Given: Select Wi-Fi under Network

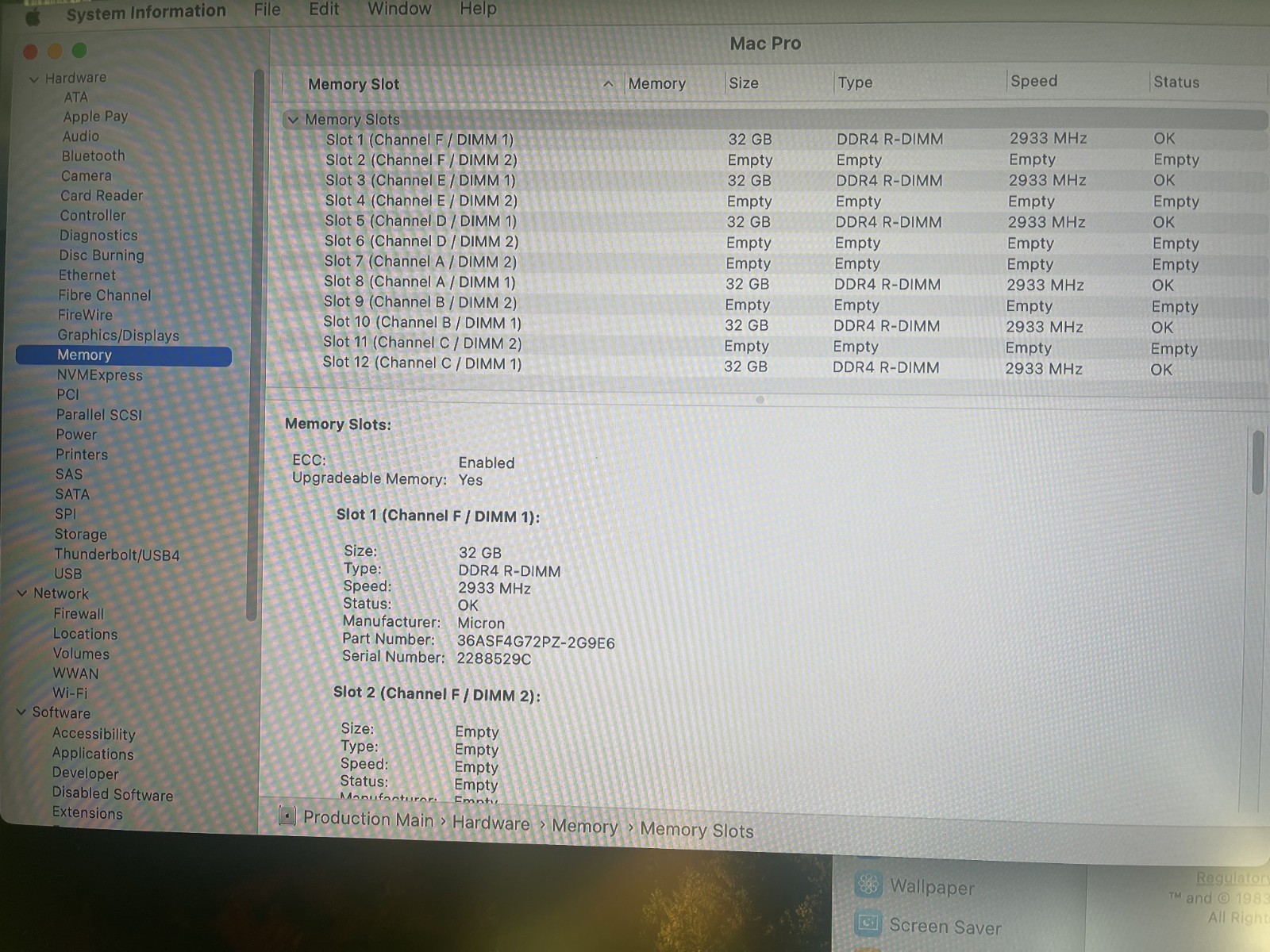Looking at the screenshot, I should pos(71,693).
